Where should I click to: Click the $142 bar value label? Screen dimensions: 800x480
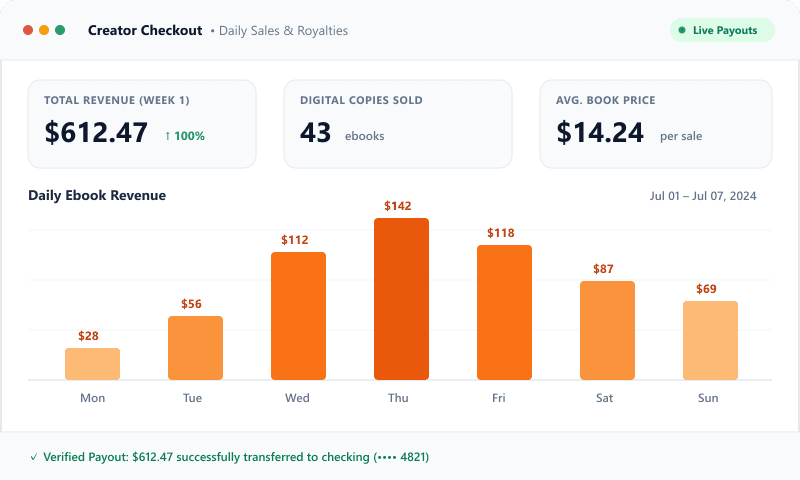(397, 206)
